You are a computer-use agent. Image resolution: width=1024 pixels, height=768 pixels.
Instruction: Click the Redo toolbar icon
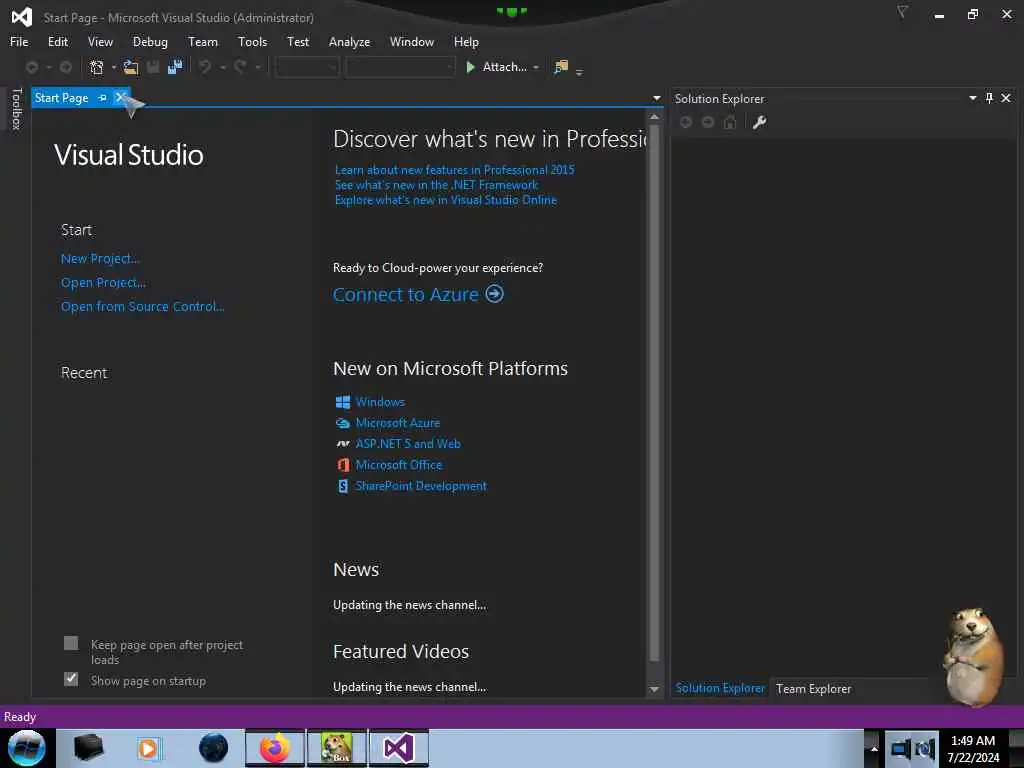tap(240, 67)
